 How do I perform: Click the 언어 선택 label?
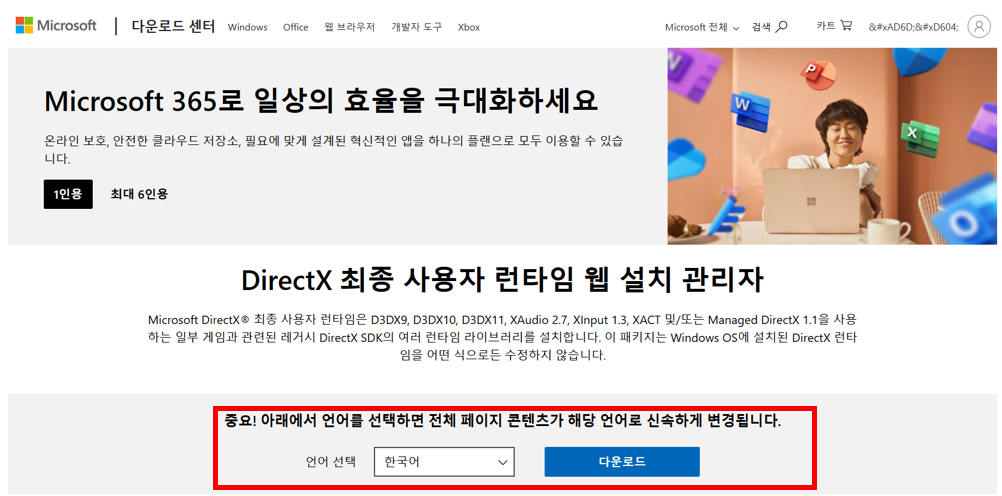[331, 462]
